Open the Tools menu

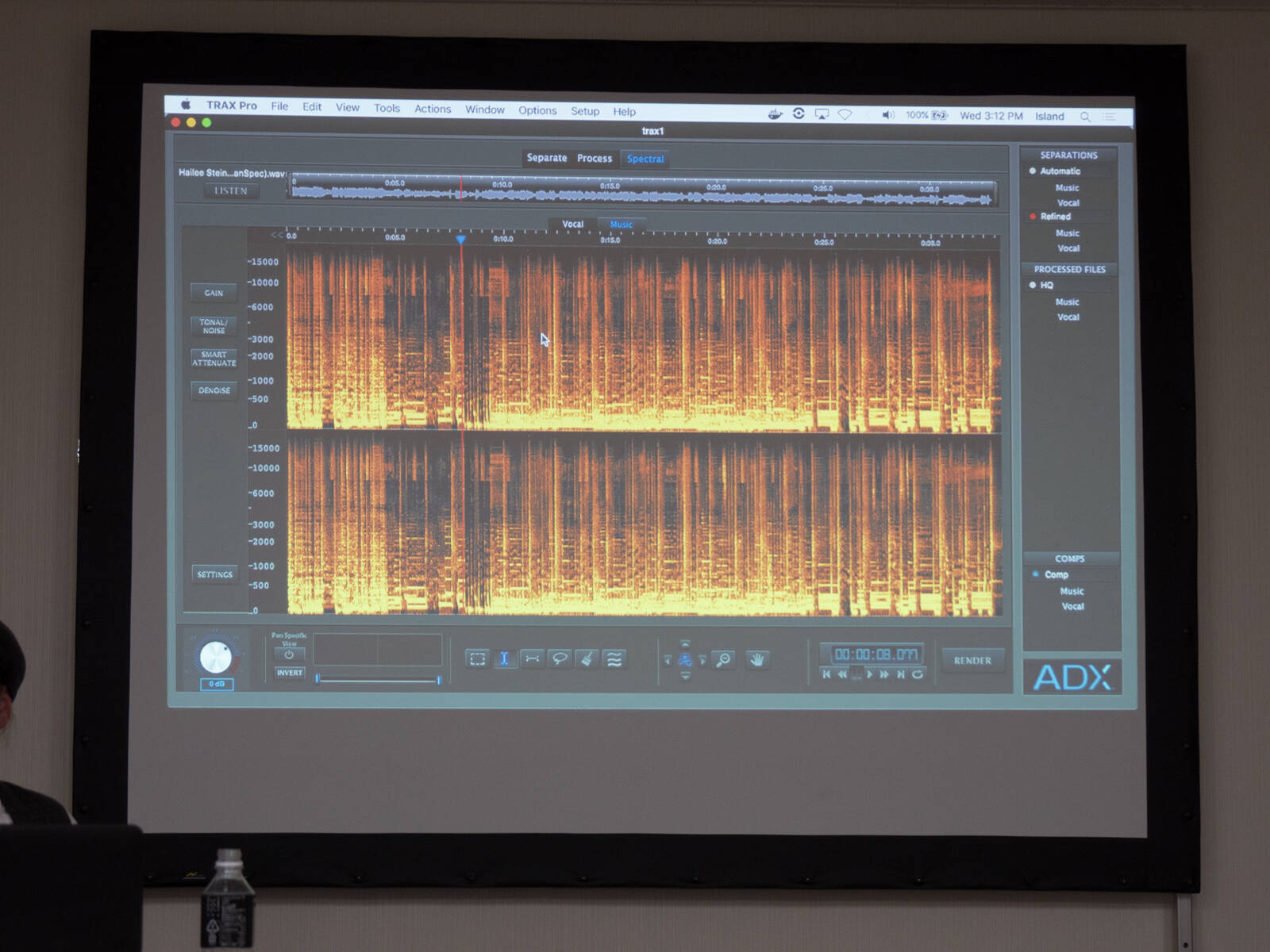tap(387, 108)
